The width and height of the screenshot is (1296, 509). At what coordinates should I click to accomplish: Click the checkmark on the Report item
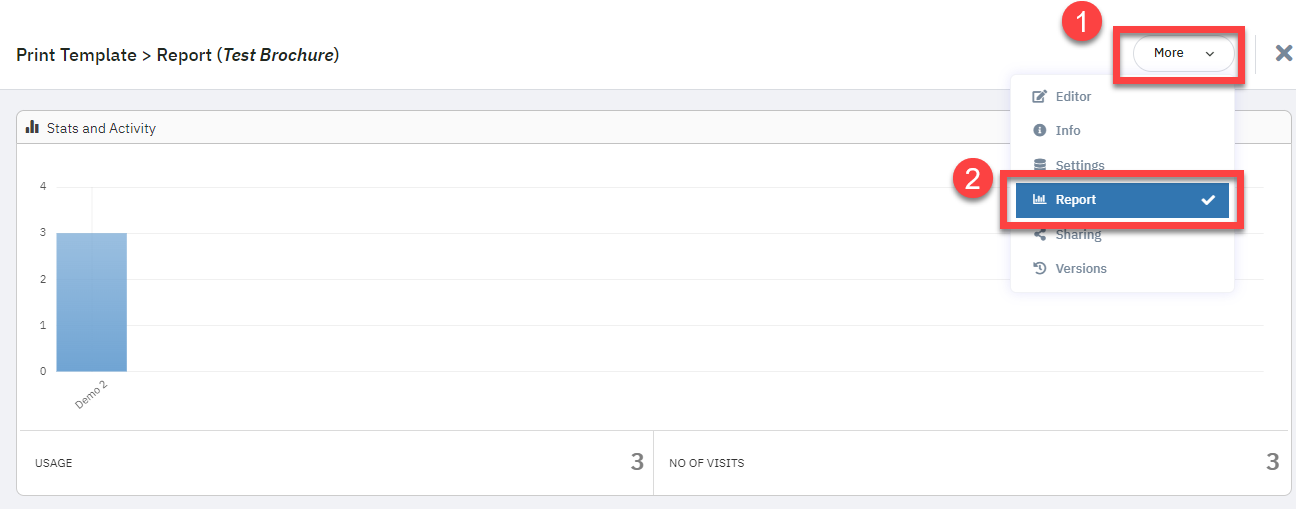point(1208,200)
